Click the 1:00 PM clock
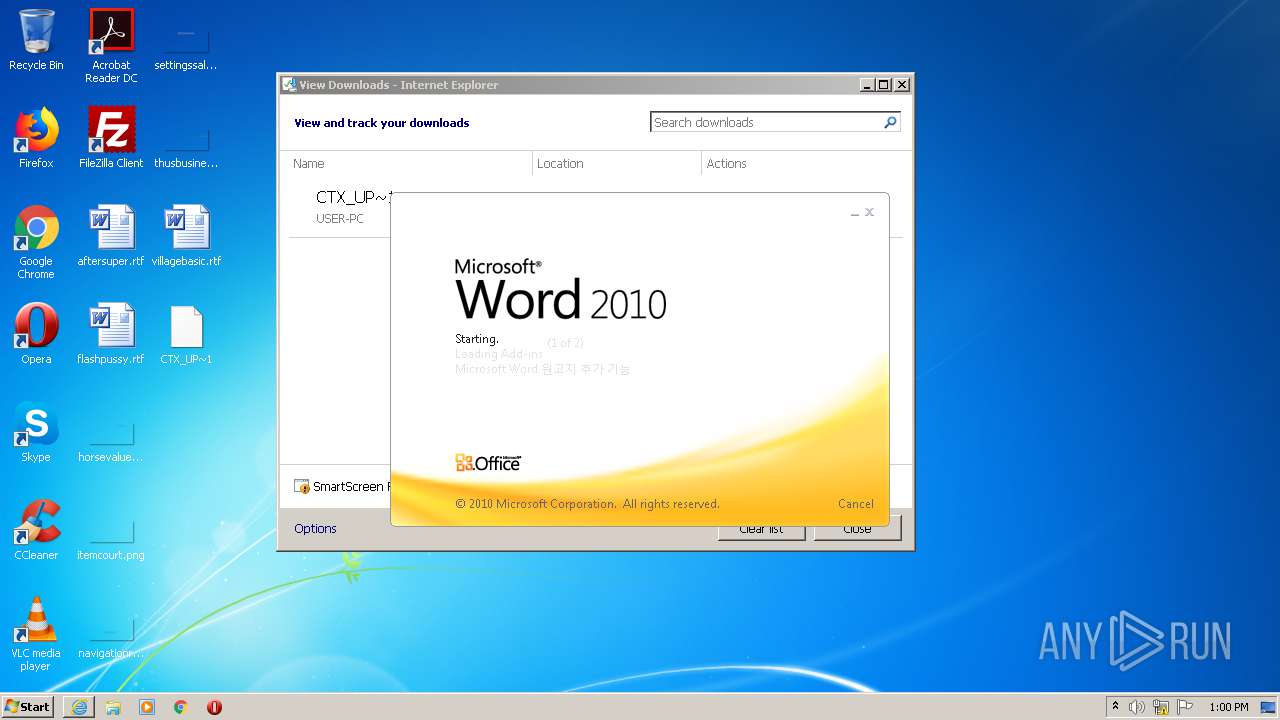The image size is (1280, 720). [1229, 707]
